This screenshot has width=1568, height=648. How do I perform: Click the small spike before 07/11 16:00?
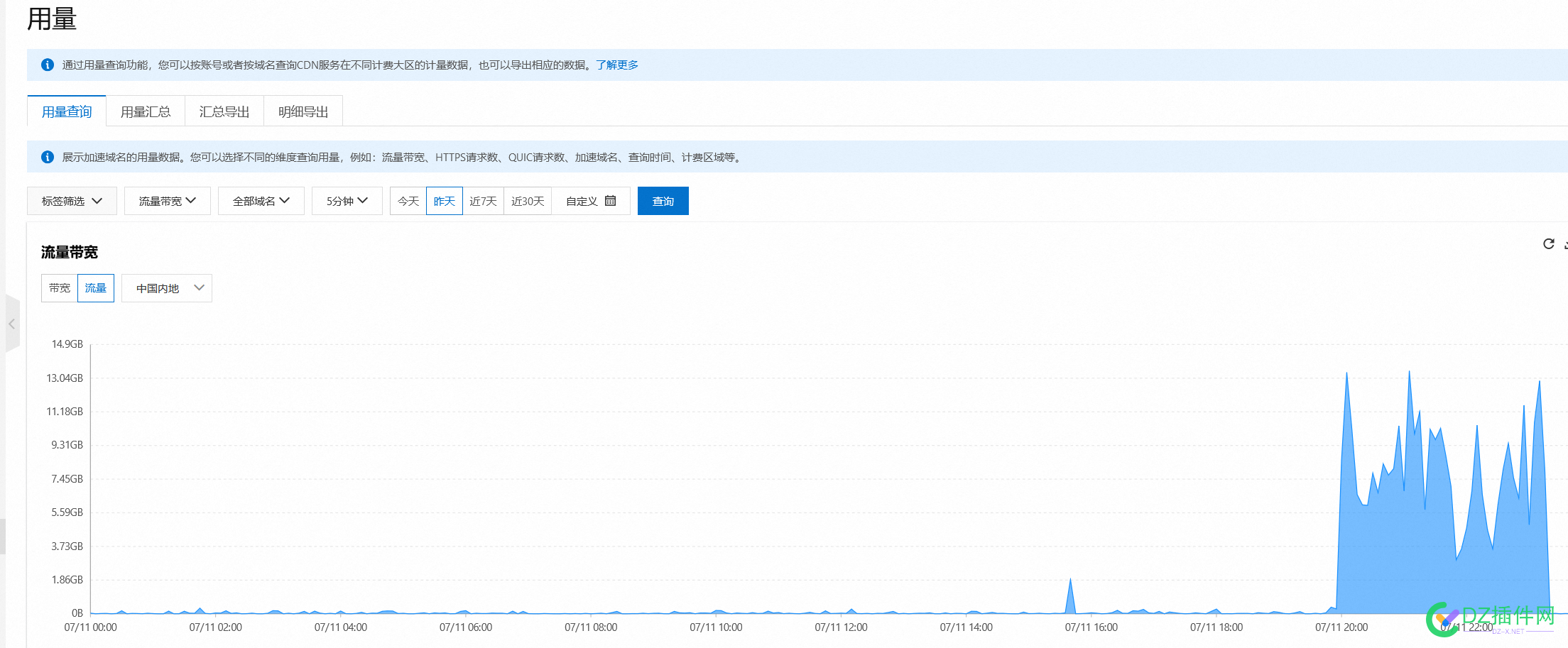[x=1070, y=581]
